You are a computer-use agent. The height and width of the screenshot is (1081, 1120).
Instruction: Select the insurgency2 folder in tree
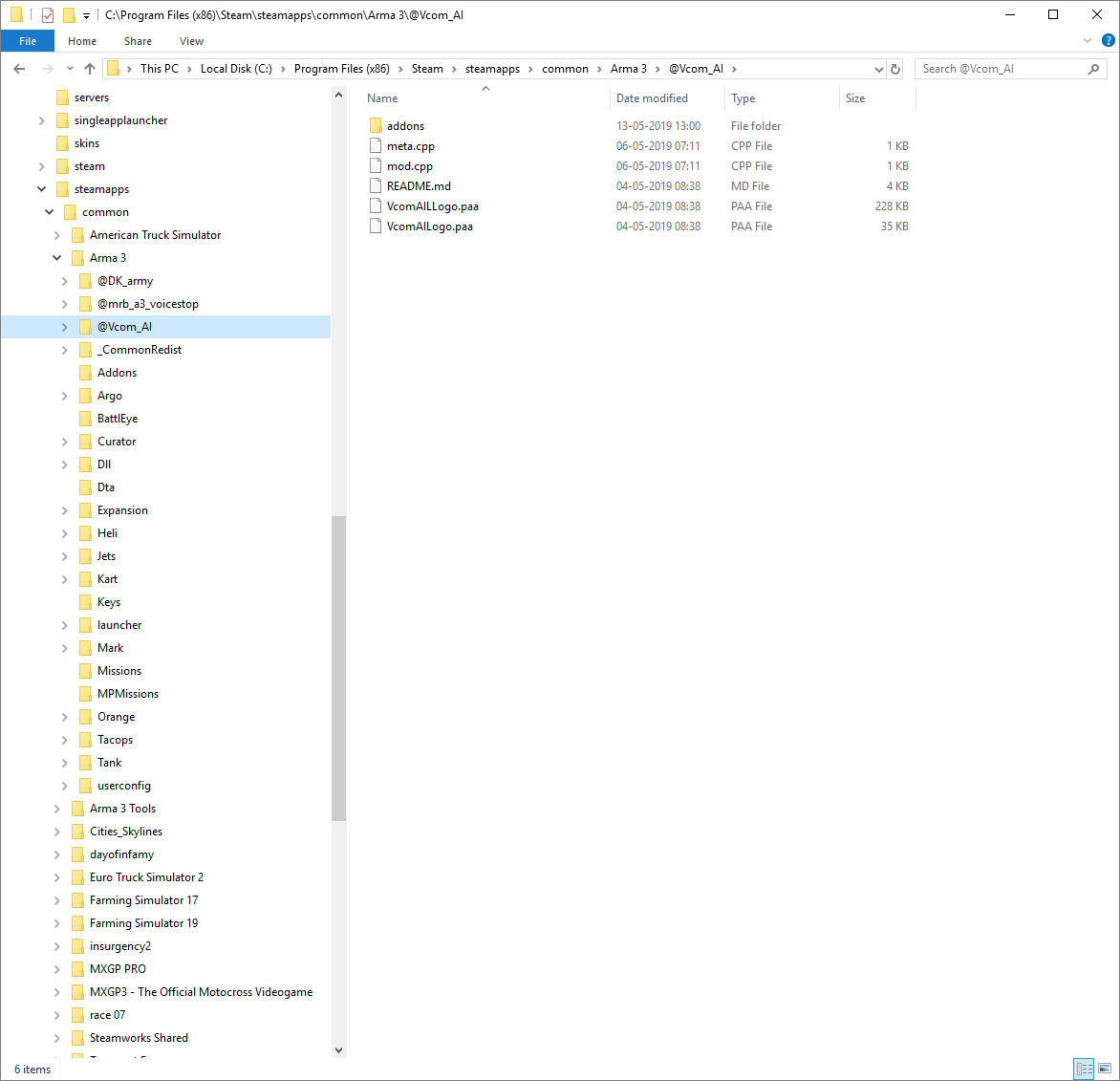120,946
